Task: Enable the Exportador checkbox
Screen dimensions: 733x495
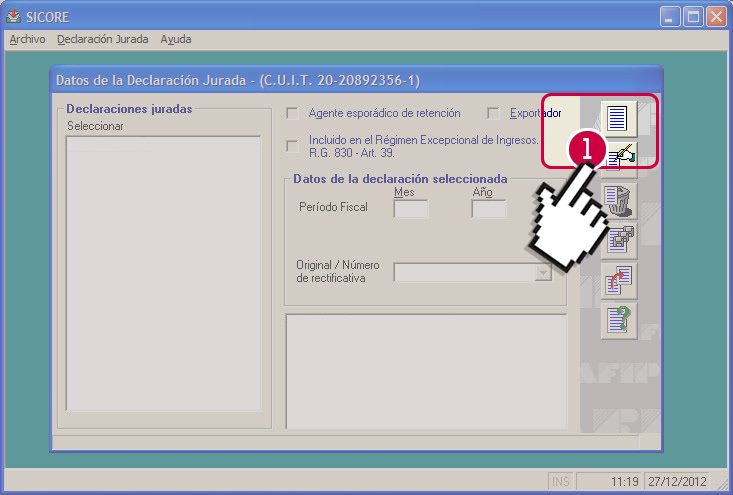Action: click(493, 113)
